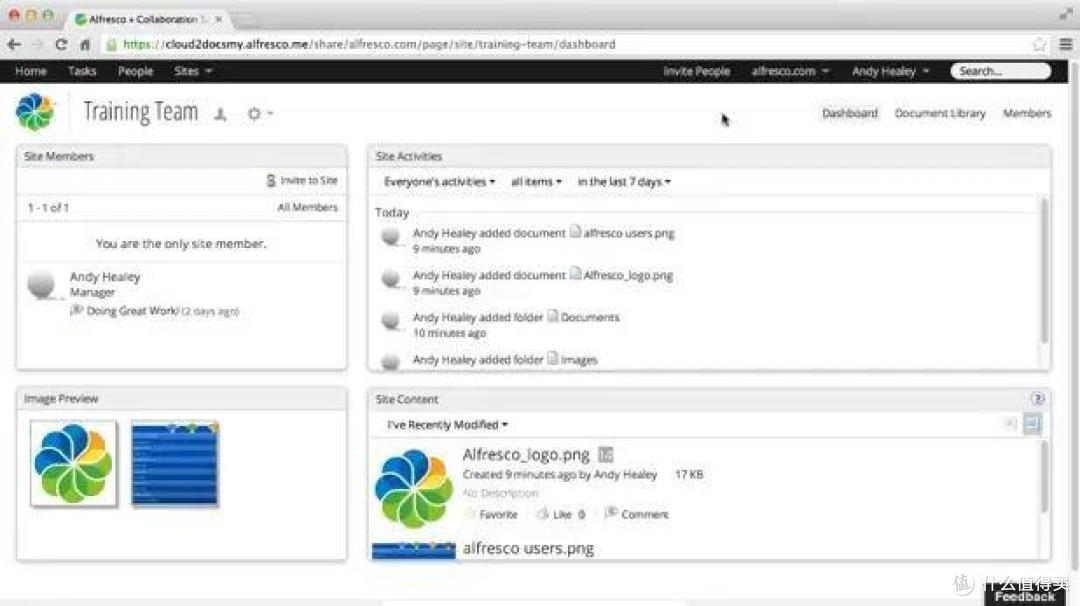Switch to the Dashboard tab

(x=849, y=113)
